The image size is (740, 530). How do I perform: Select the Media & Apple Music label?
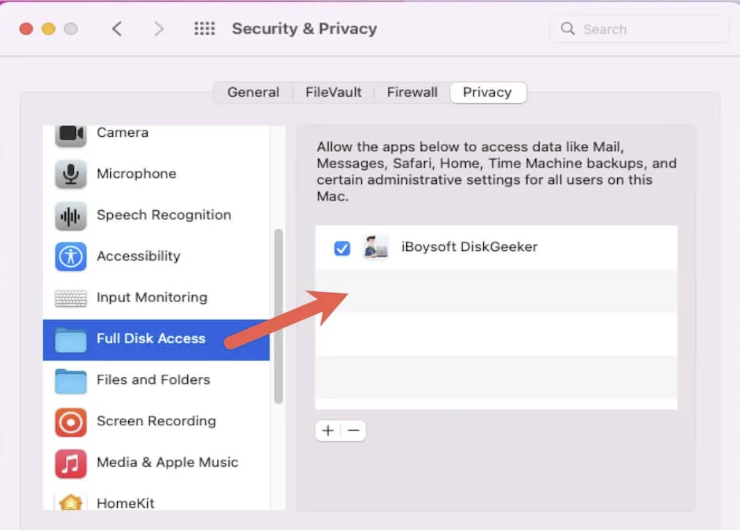[x=168, y=462]
